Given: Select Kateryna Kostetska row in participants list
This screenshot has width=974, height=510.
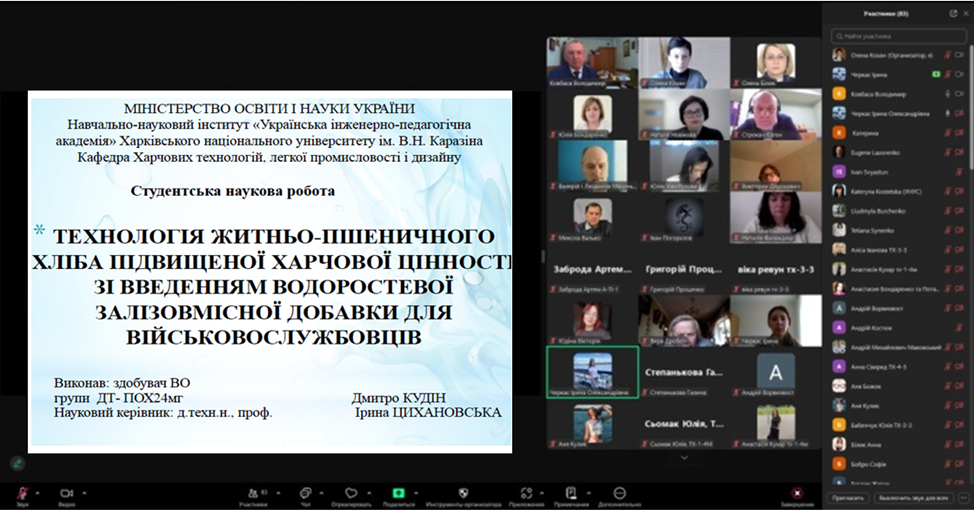Looking at the screenshot, I should click(898, 191).
